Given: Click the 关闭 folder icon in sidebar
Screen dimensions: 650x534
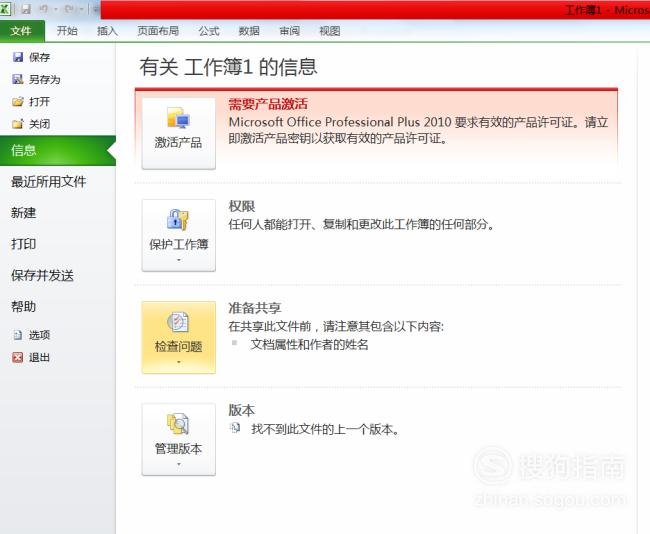Looking at the screenshot, I should (18, 124).
